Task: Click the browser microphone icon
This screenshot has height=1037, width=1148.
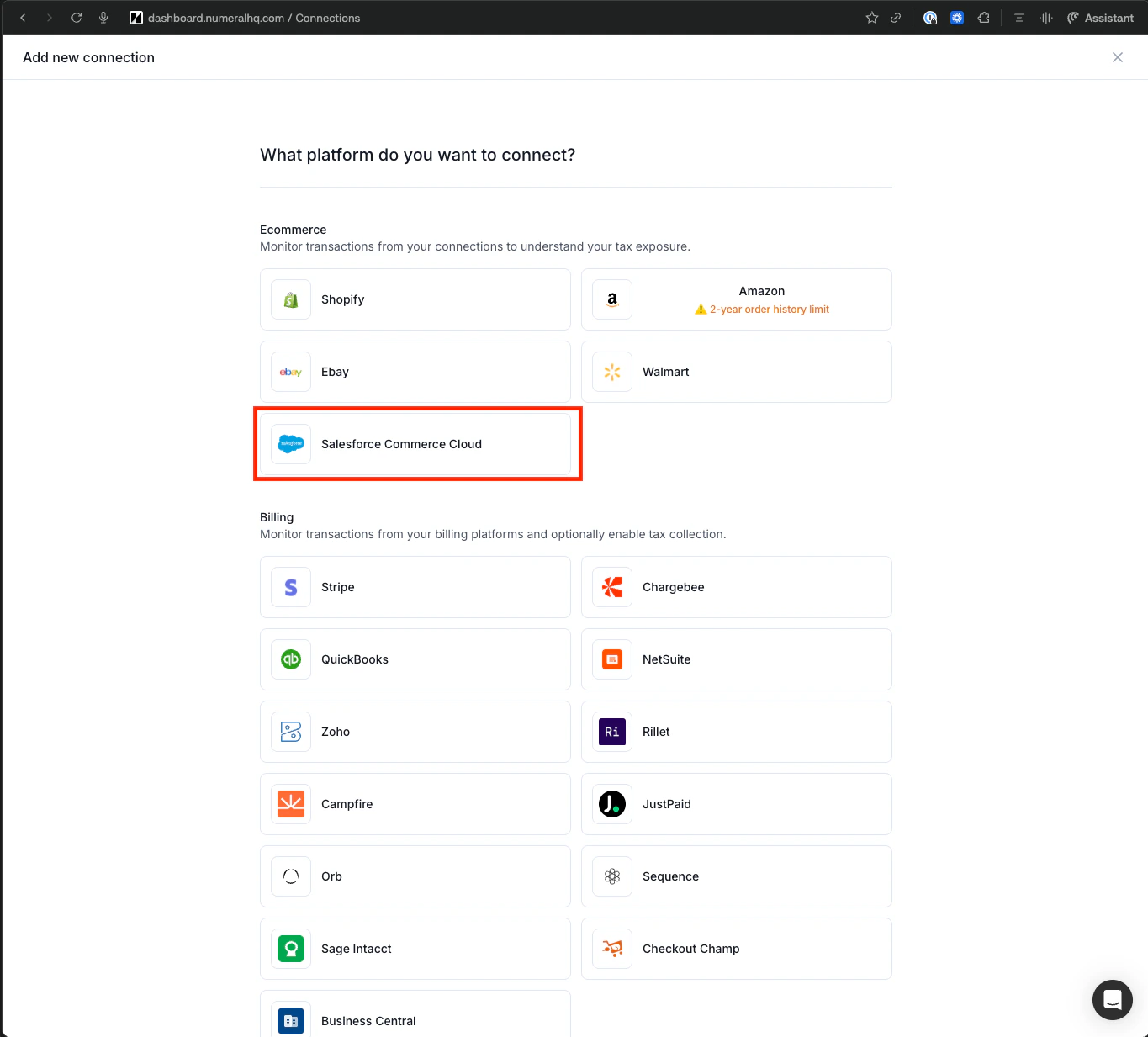Action: click(x=103, y=18)
